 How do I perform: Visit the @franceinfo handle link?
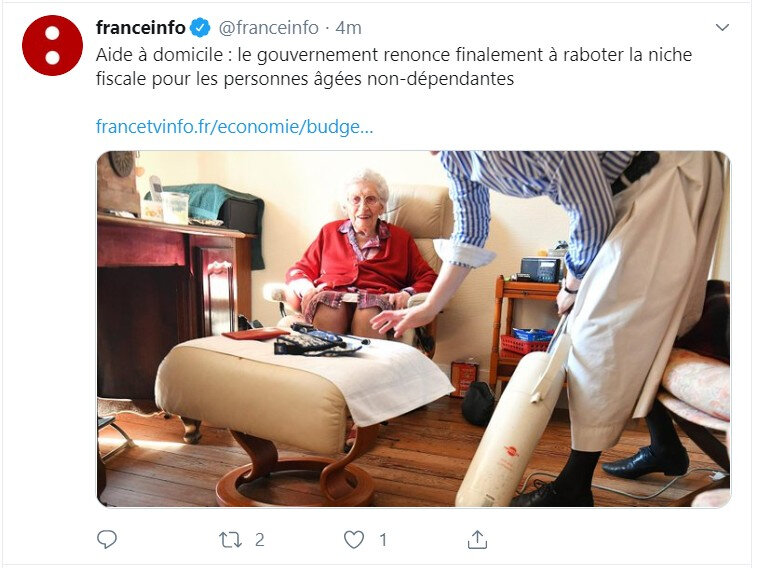coord(268,28)
